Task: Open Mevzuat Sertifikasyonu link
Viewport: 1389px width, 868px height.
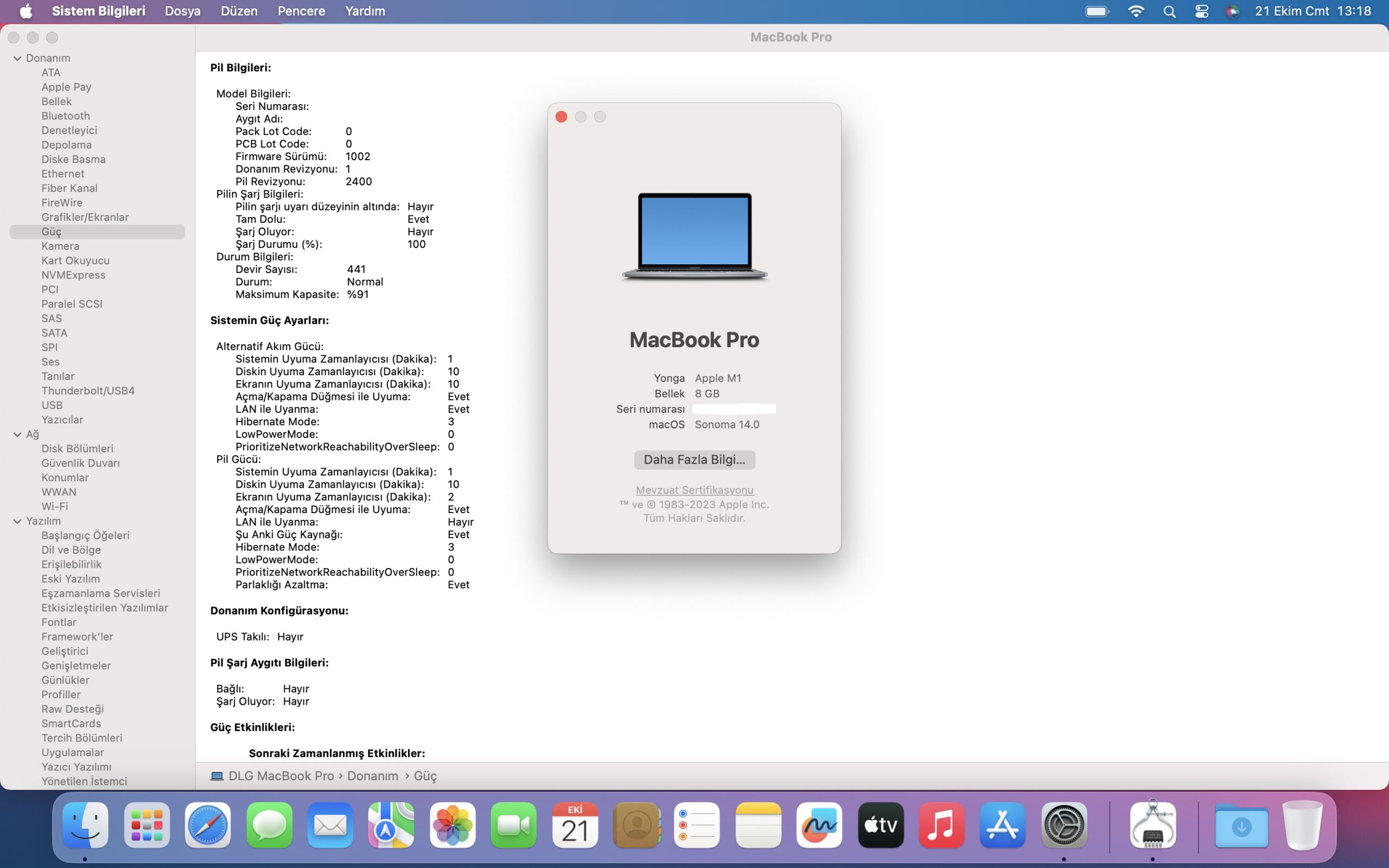Action: pyautogui.click(x=694, y=490)
